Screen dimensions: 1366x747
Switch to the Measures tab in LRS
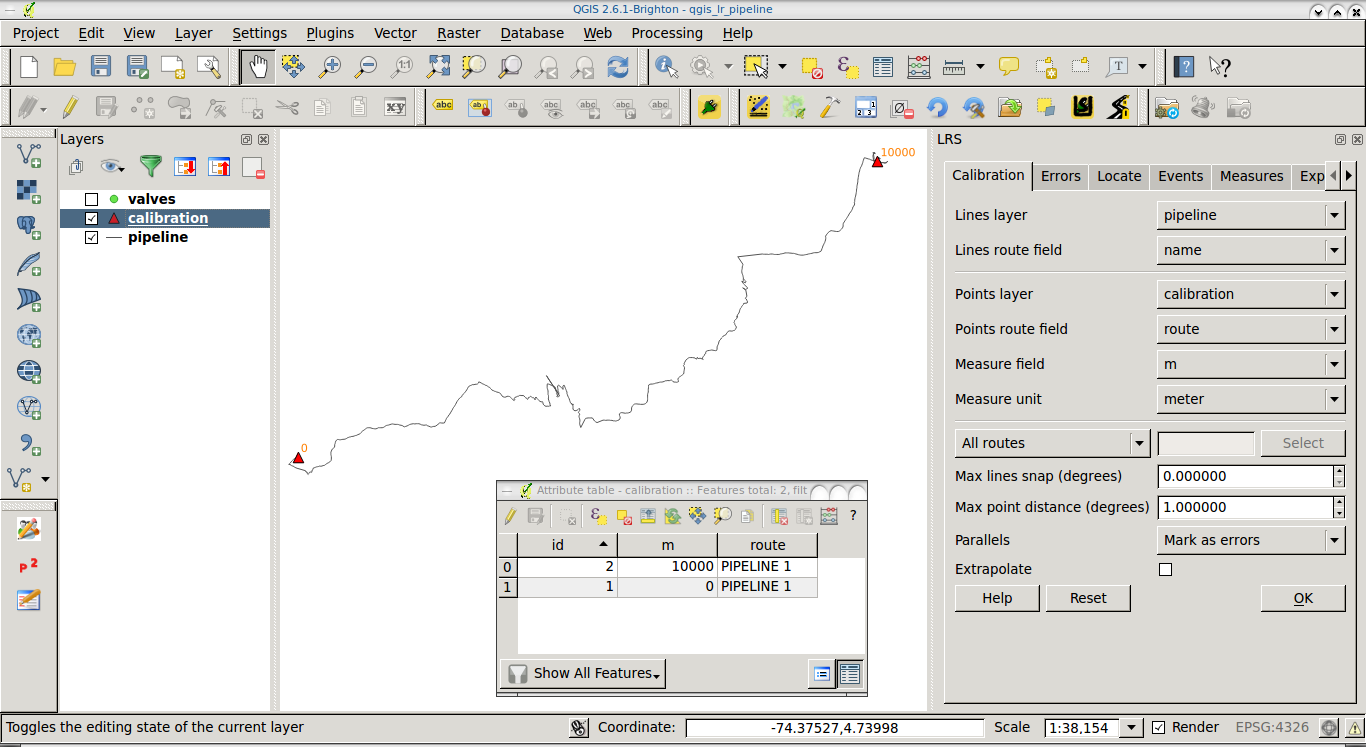coord(1251,176)
